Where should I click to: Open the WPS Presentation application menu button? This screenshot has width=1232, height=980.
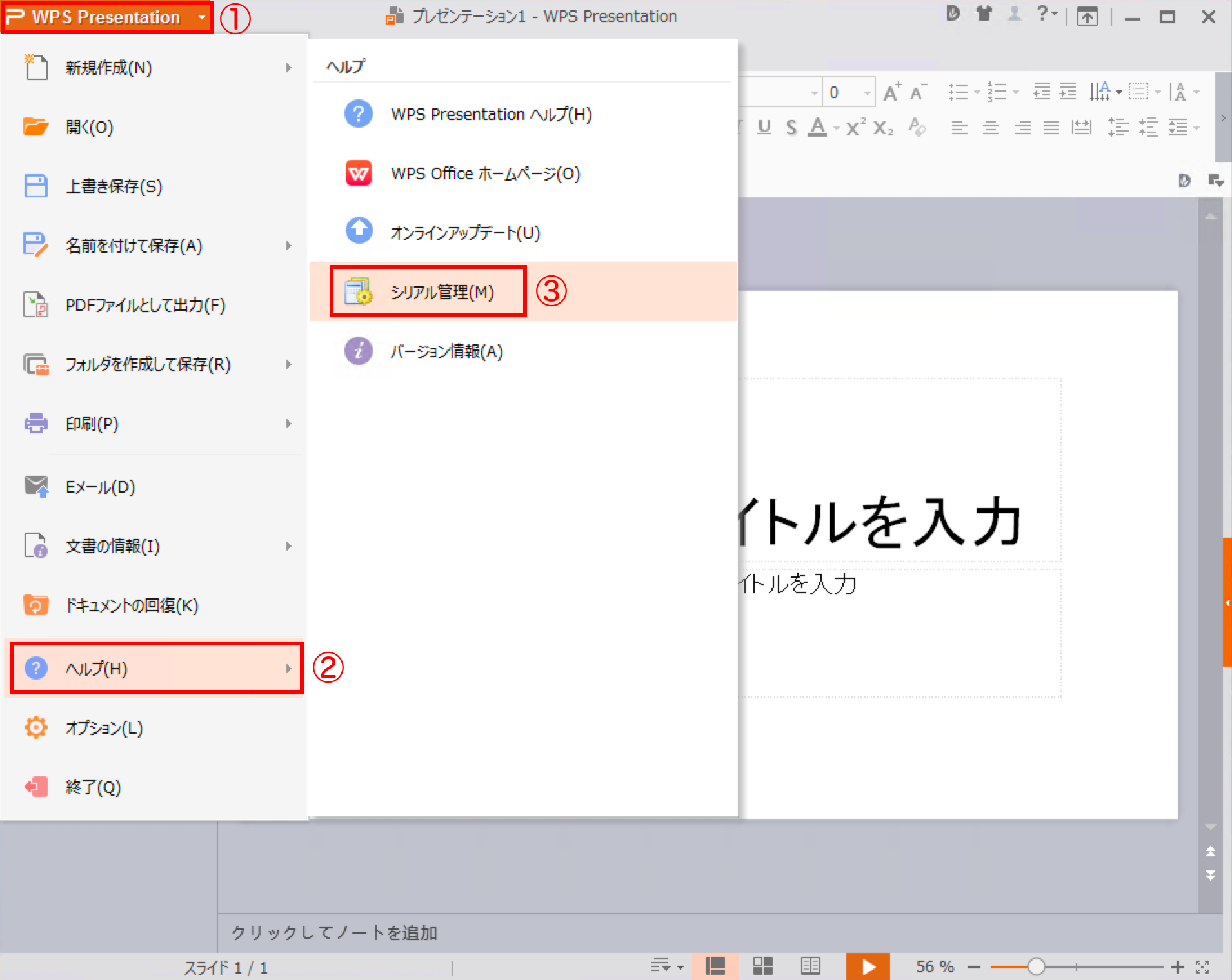click(x=107, y=17)
